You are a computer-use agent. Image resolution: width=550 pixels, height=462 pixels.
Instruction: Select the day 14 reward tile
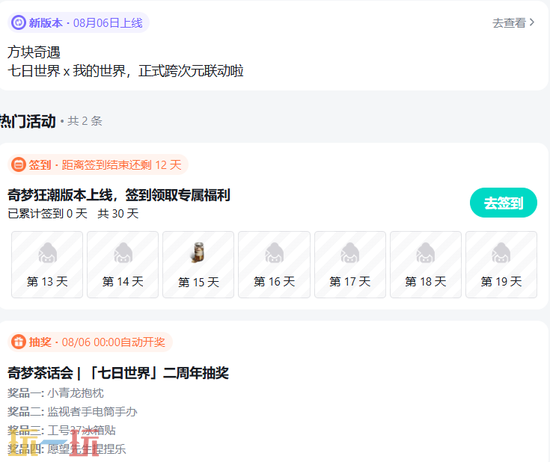(x=123, y=265)
